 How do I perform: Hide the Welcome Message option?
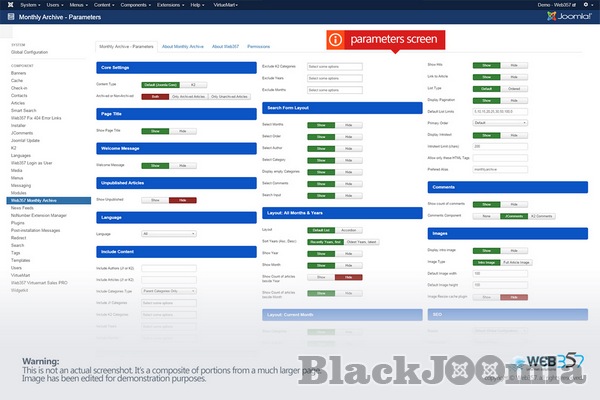pyautogui.click(x=181, y=165)
